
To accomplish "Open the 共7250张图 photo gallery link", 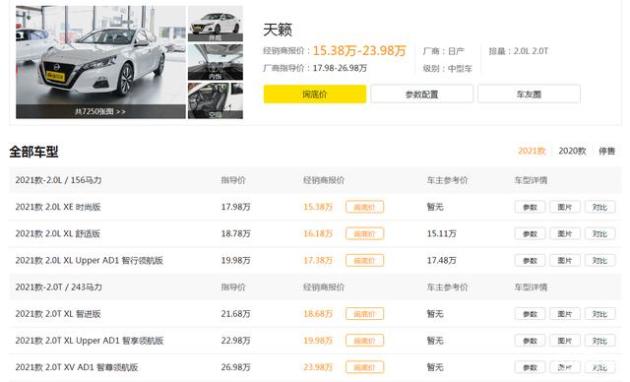I will pyautogui.click(x=100, y=111).
